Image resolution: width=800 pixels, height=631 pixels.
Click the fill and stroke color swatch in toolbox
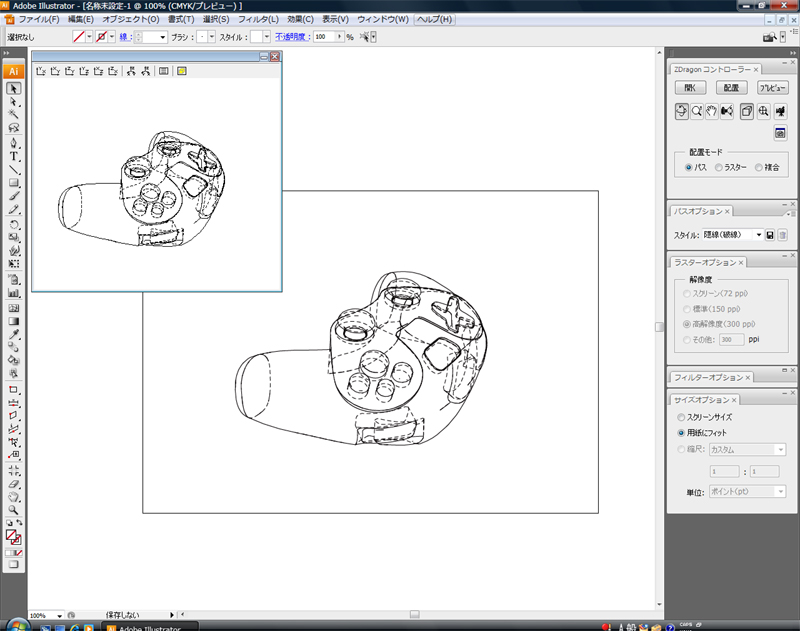pyautogui.click(x=14, y=537)
